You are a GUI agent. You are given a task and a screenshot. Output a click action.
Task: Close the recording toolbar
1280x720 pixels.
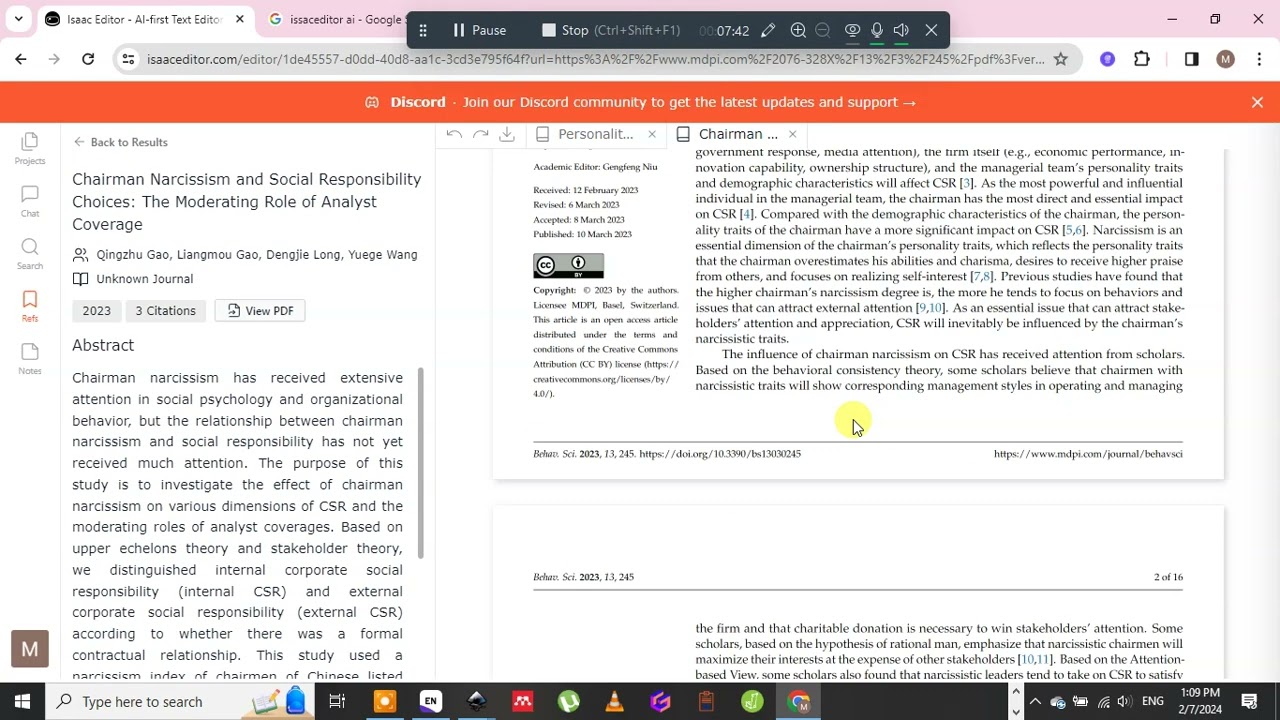(931, 30)
